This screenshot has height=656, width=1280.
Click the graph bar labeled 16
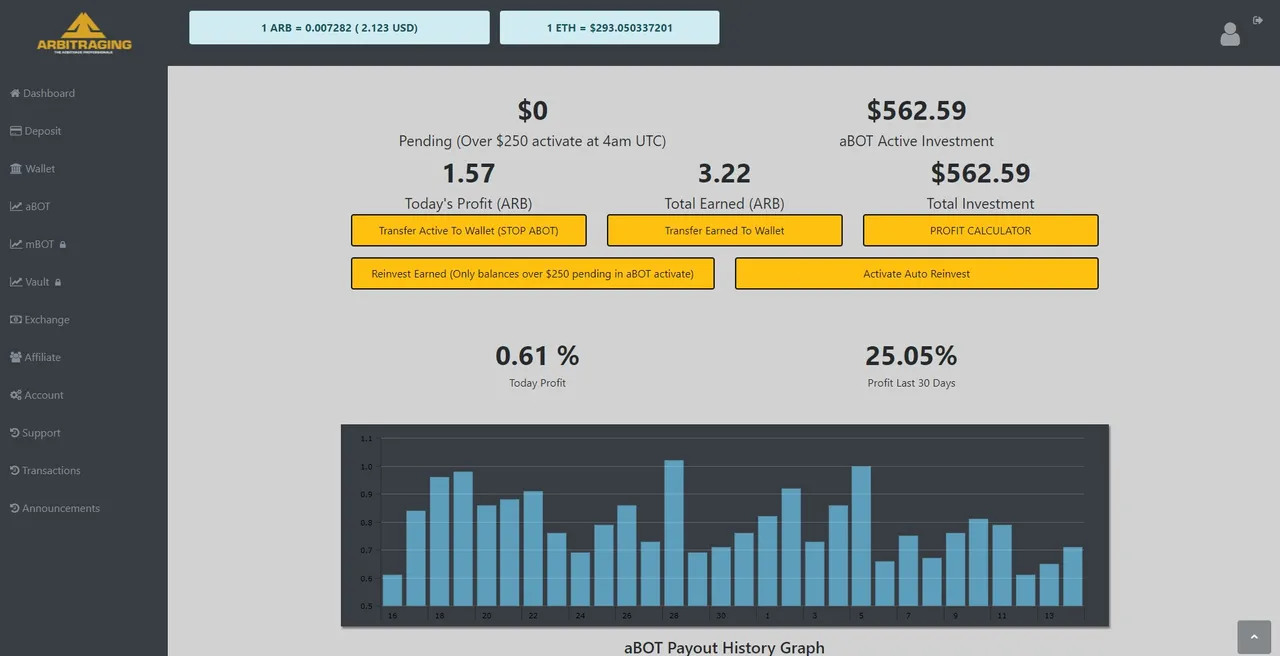392,590
